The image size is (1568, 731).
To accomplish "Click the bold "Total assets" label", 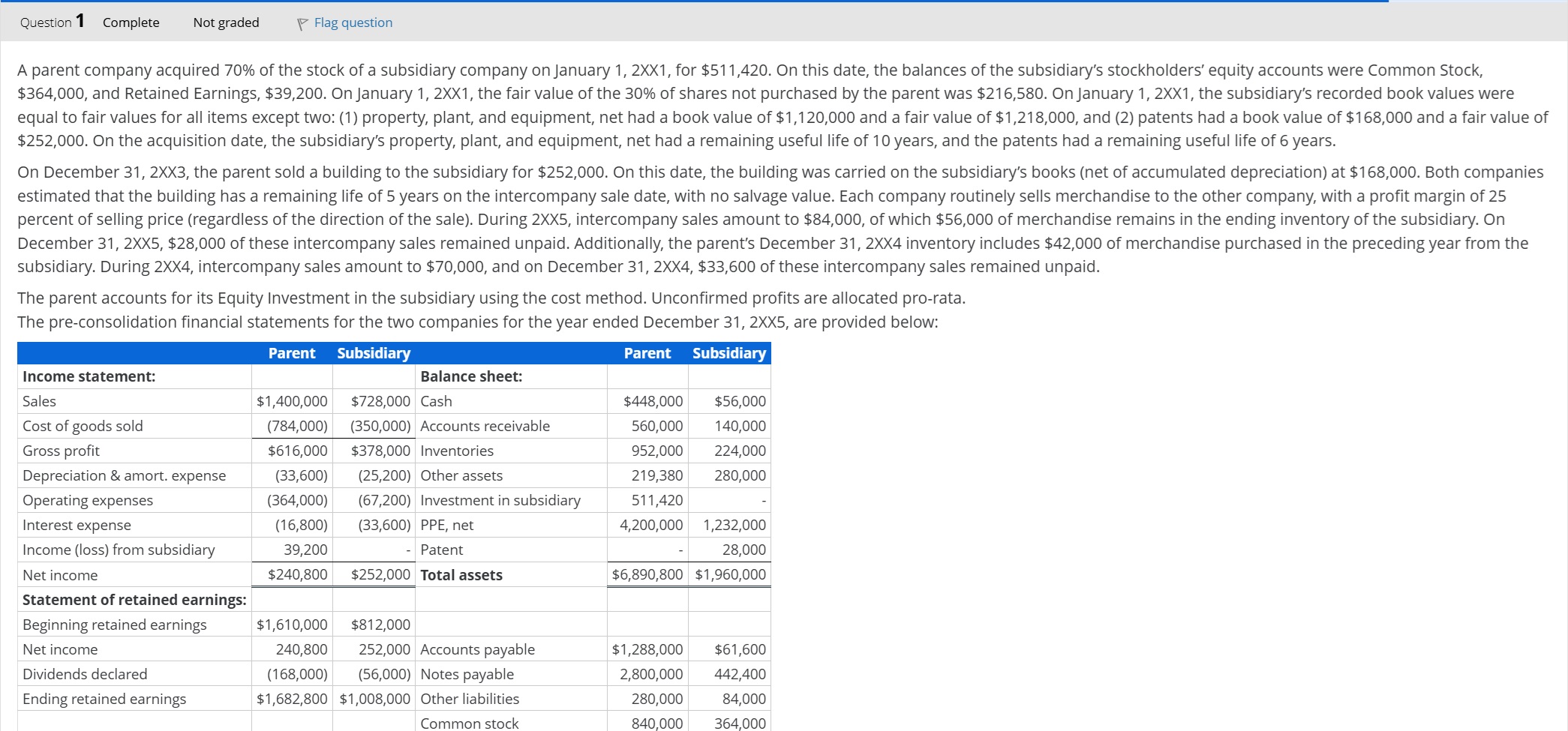I will pos(461,575).
